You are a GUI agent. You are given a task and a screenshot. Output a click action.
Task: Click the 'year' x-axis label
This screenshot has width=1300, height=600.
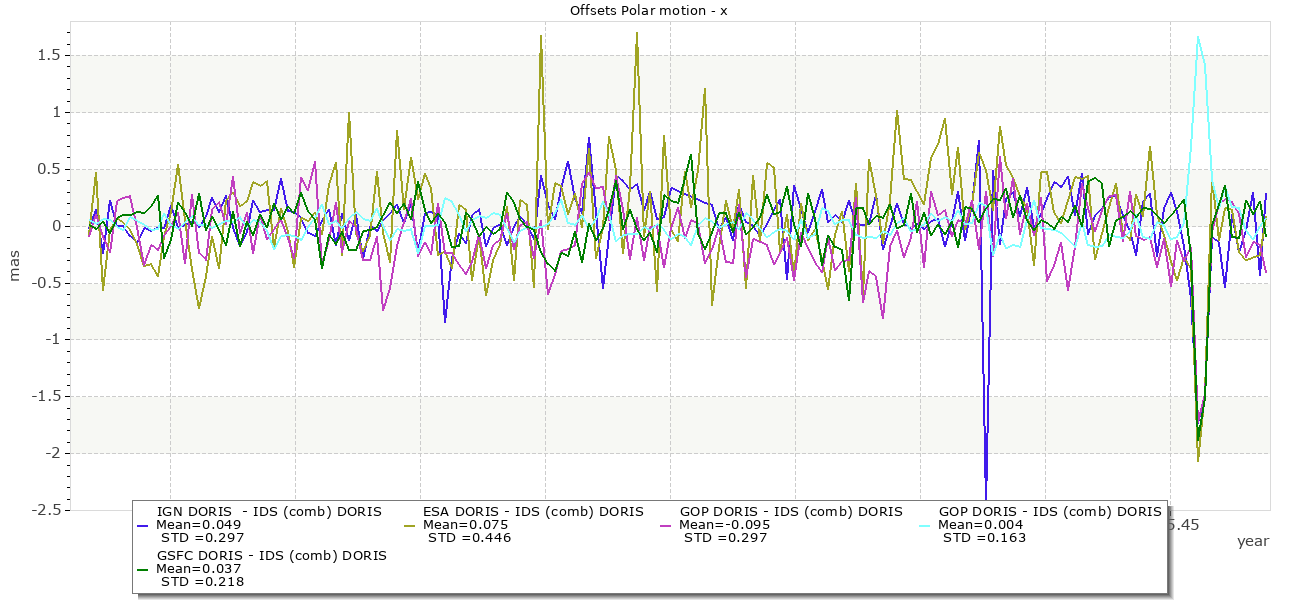1252,541
